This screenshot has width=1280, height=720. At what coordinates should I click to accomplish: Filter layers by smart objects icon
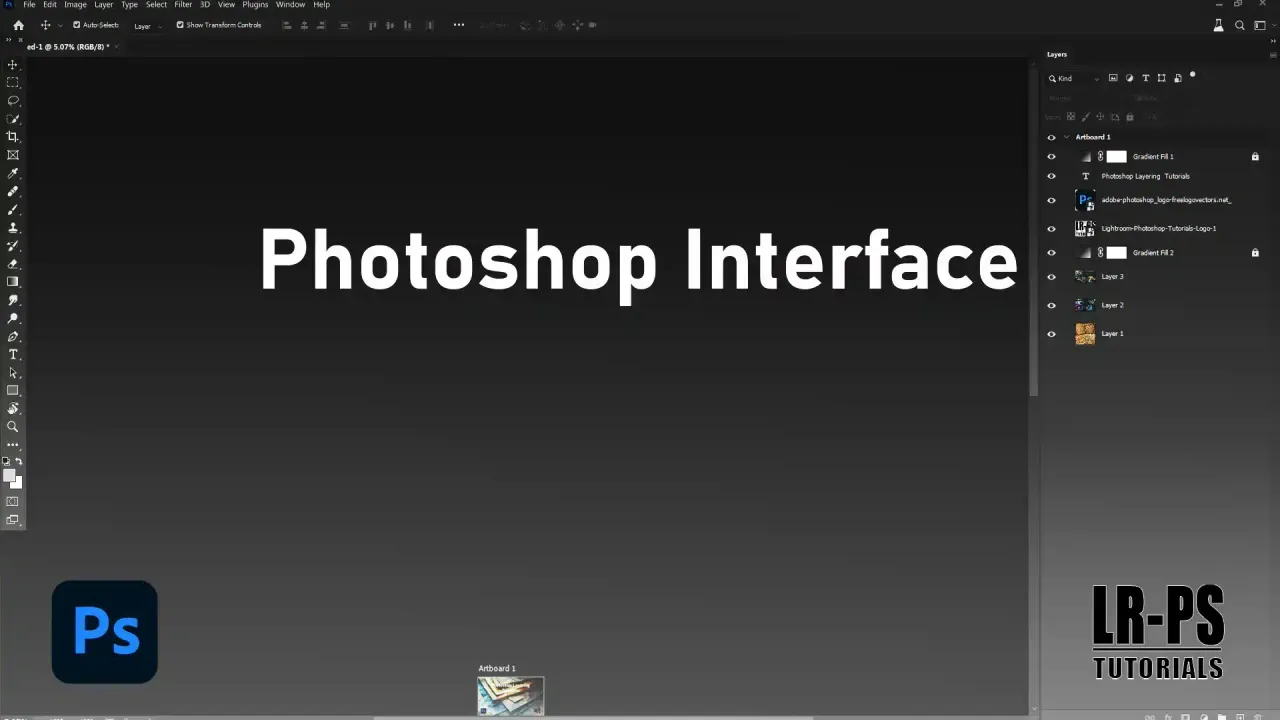click(x=1178, y=78)
